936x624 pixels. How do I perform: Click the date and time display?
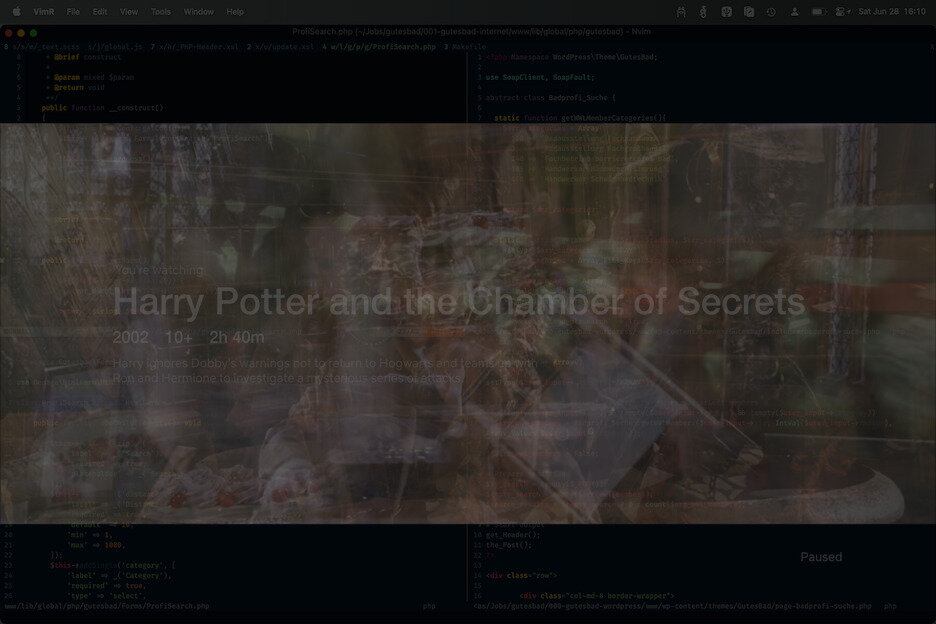pyautogui.click(x=892, y=11)
